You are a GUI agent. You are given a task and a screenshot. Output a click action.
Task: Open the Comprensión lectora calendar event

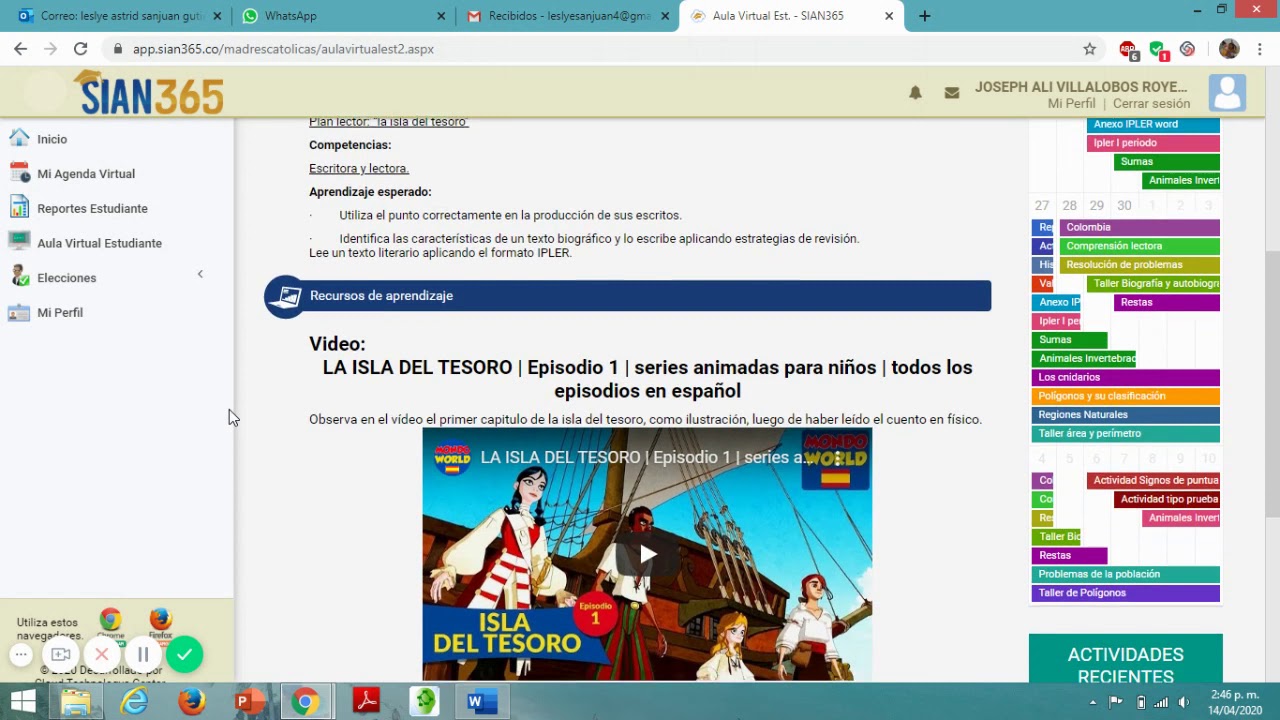point(1139,246)
